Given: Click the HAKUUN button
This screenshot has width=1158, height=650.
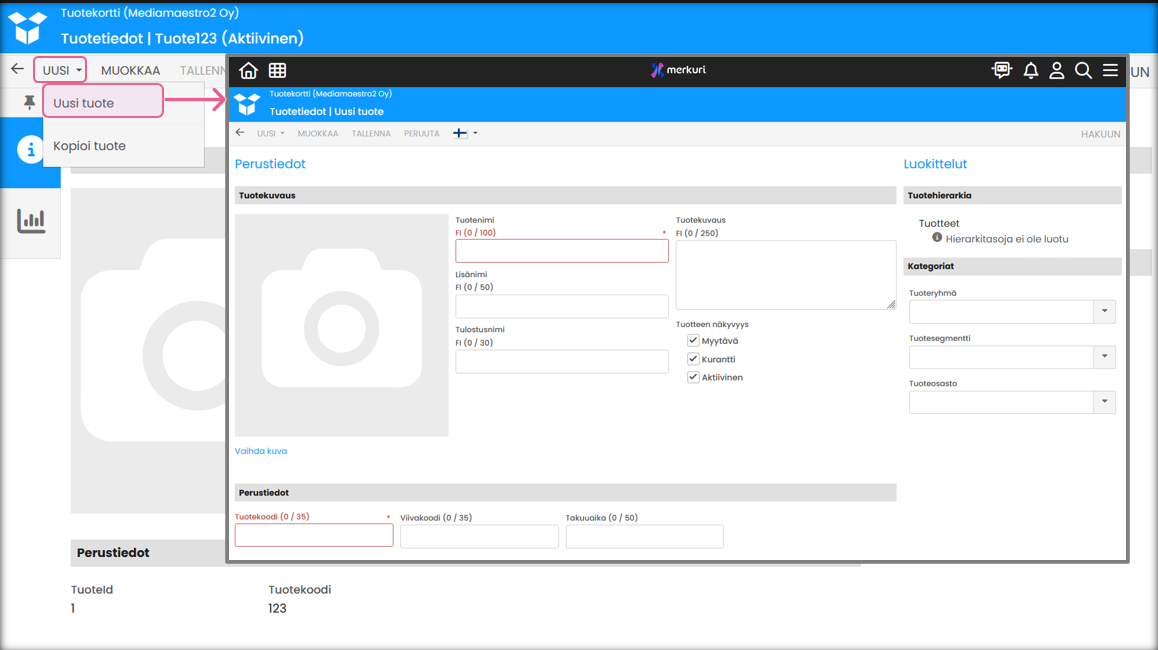Looking at the screenshot, I should (1100, 134).
